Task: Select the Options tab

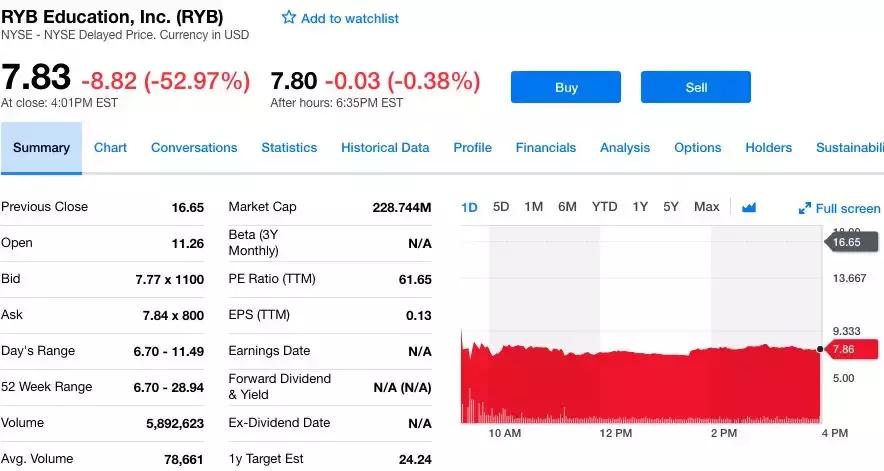Action: [x=697, y=147]
